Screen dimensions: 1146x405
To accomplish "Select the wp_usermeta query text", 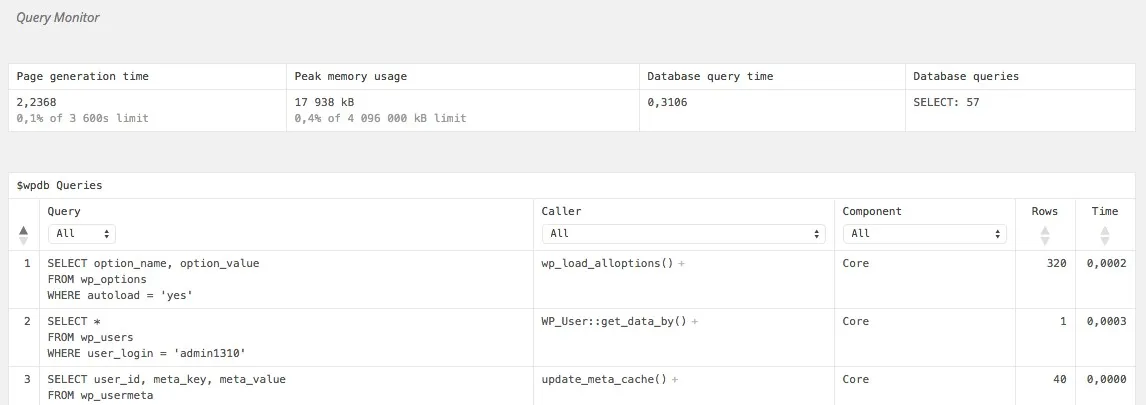I will pos(167,387).
